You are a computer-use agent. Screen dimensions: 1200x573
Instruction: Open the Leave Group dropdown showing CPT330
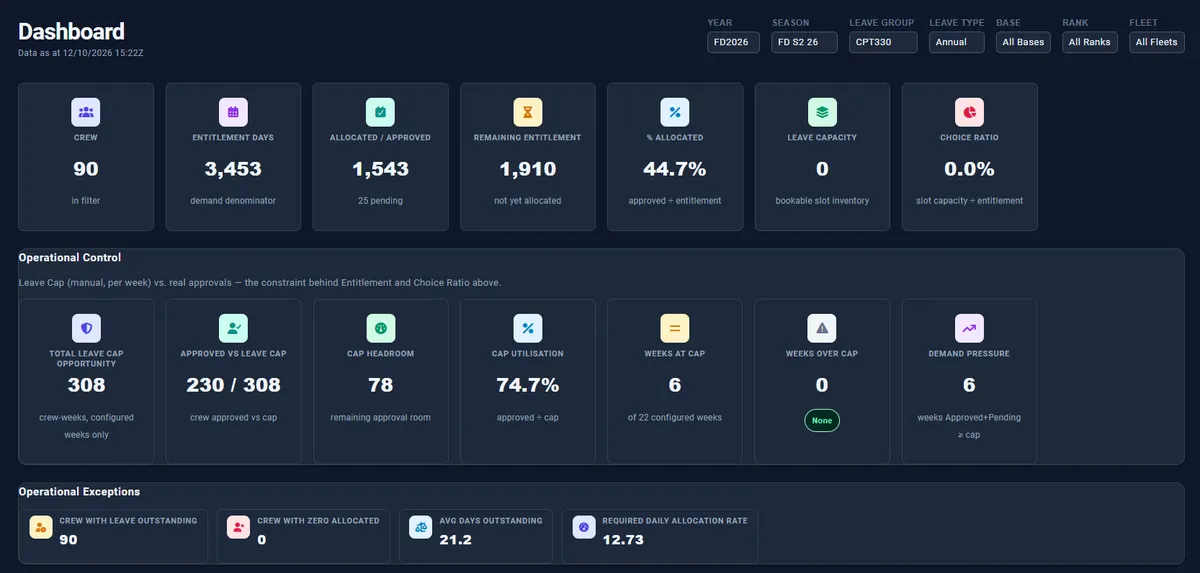click(x=883, y=42)
